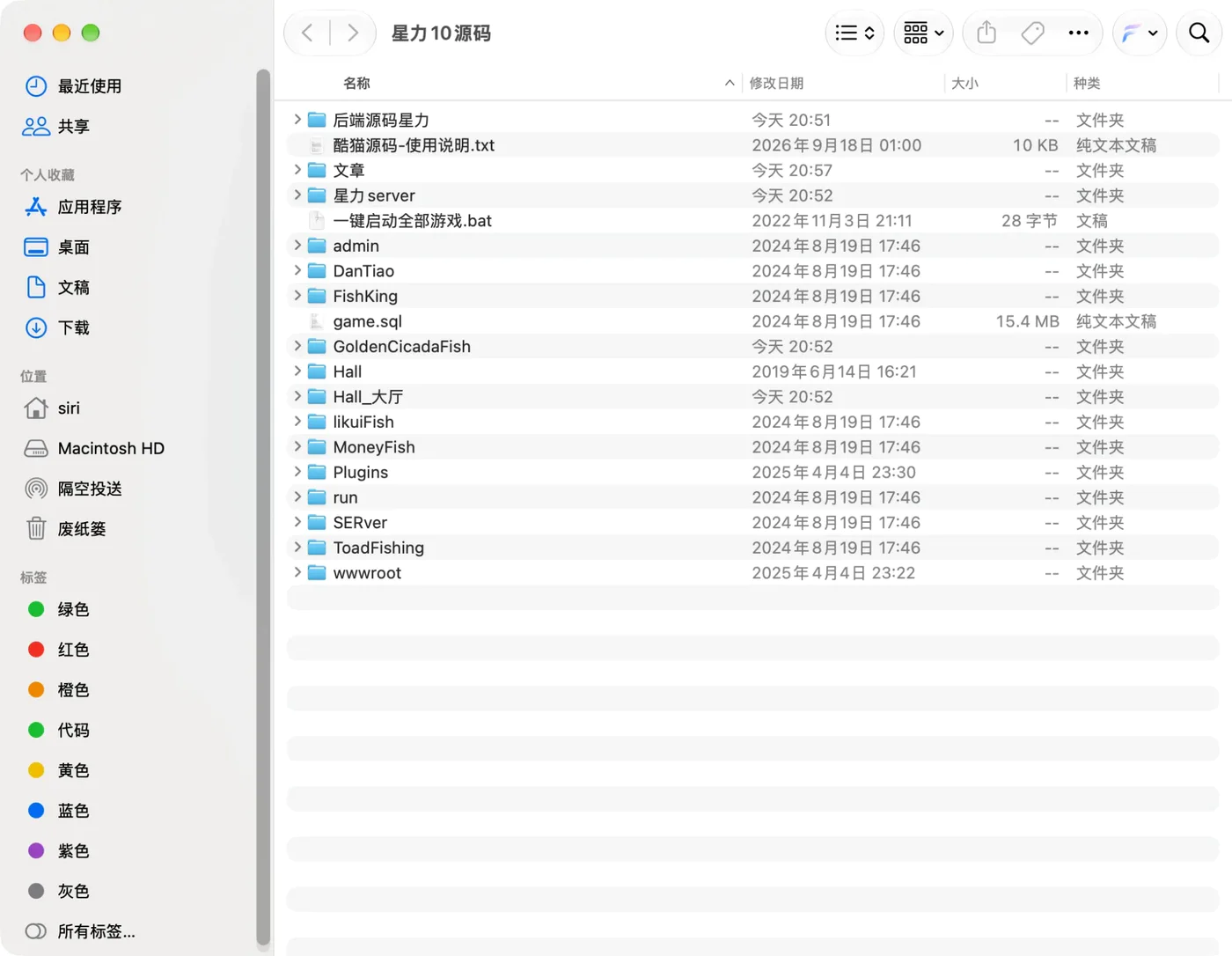Image resolution: width=1232 pixels, height=956 pixels.
Task: Expand the 文章 folder
Action: (297, 170)
